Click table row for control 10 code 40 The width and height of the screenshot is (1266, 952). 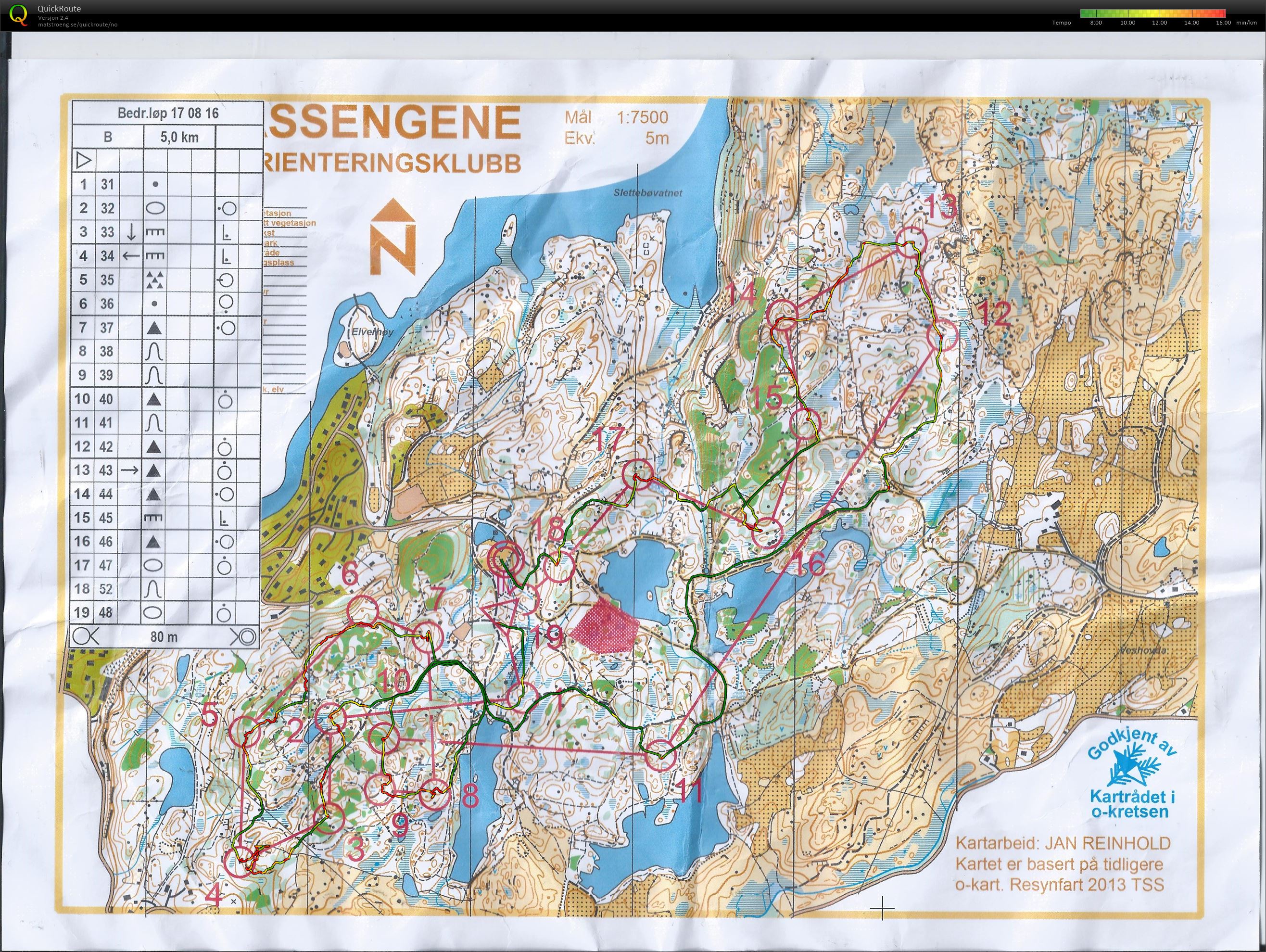(x=166, y=399)
